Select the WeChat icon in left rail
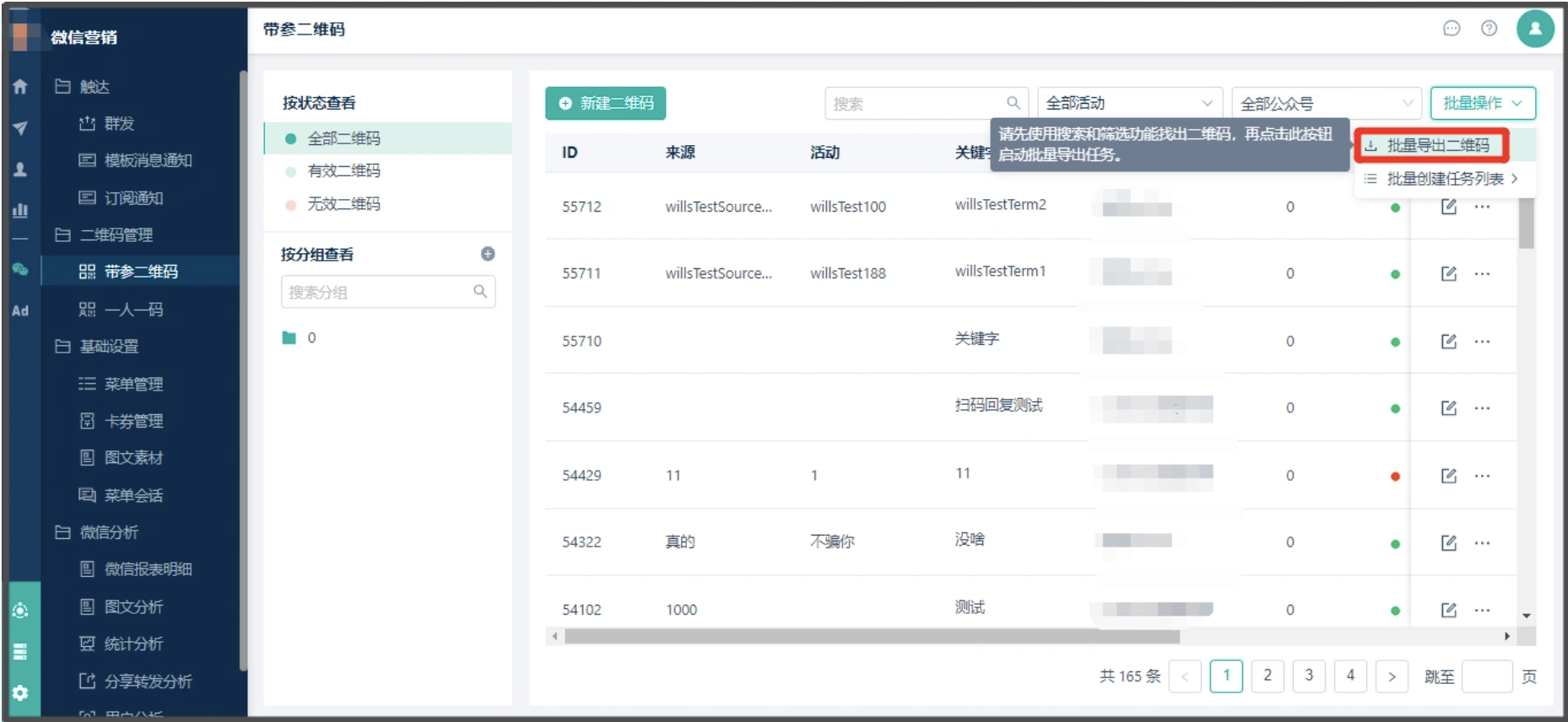Image resolution: width=1568 pixels, height=722 pixels. point(20,270)
